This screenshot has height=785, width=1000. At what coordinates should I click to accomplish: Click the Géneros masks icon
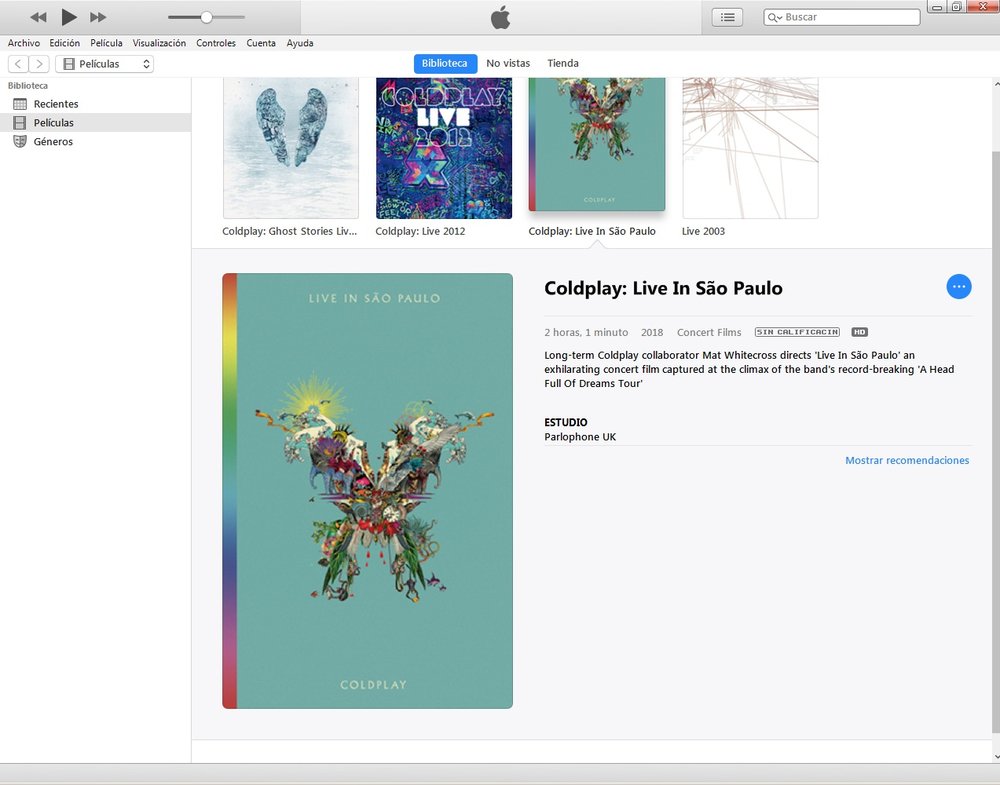20,142
